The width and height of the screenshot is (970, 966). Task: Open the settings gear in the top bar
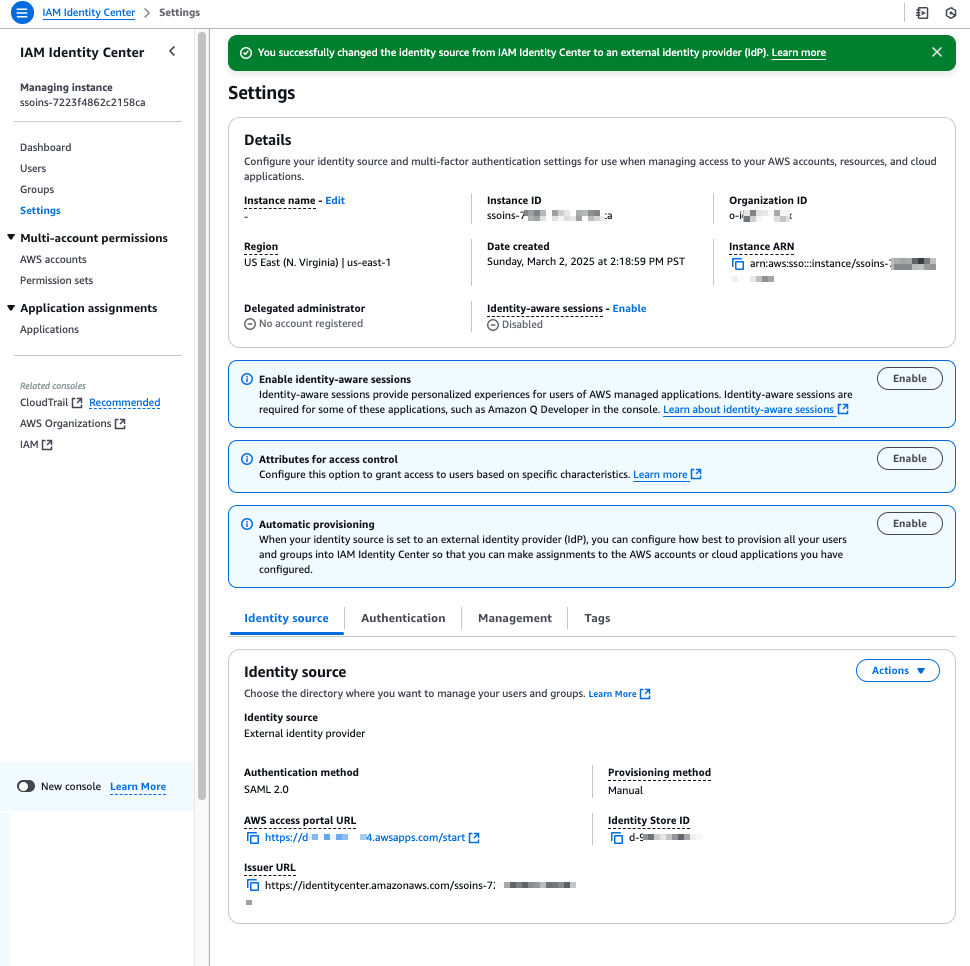click(x=950, y=12)
